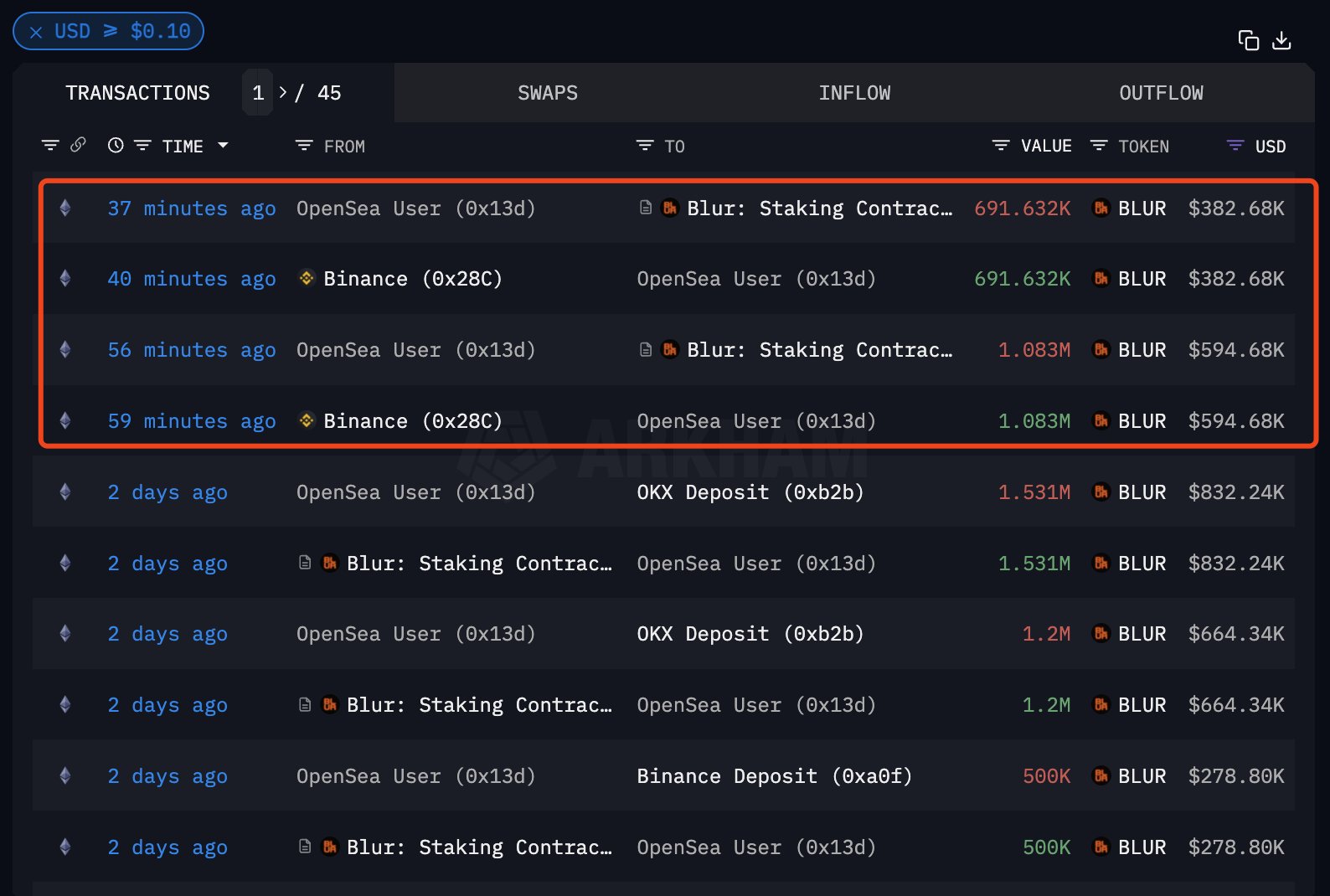Open OKX Deposit (0xb2b) in 1.531M row
Screen dimensions: 1330x896
pos(750,492)
